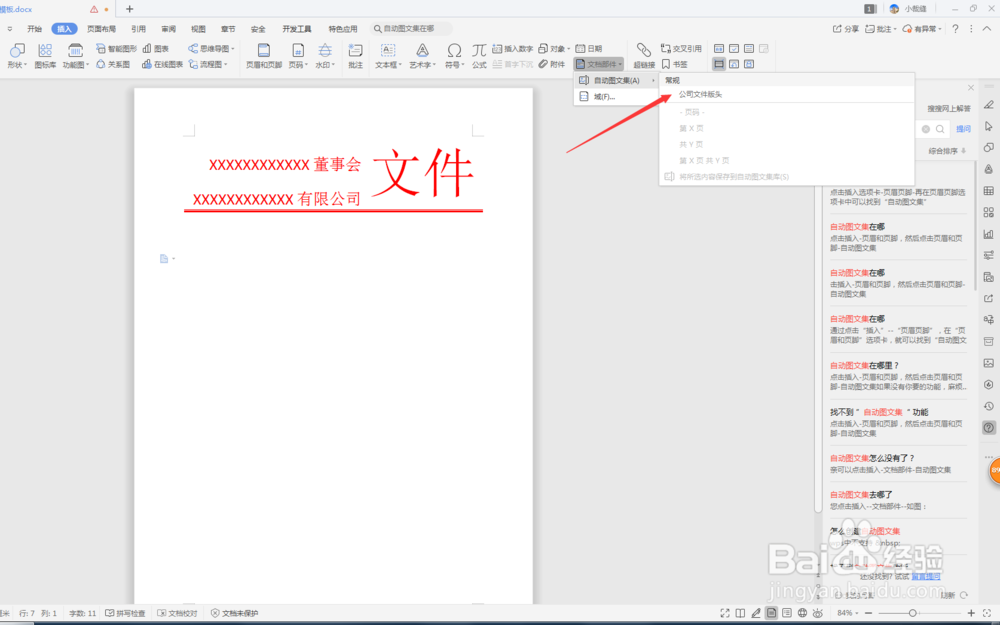
Task: Click 插入数字 insert number
Action: pyautogui.click(x=513, y=48)
